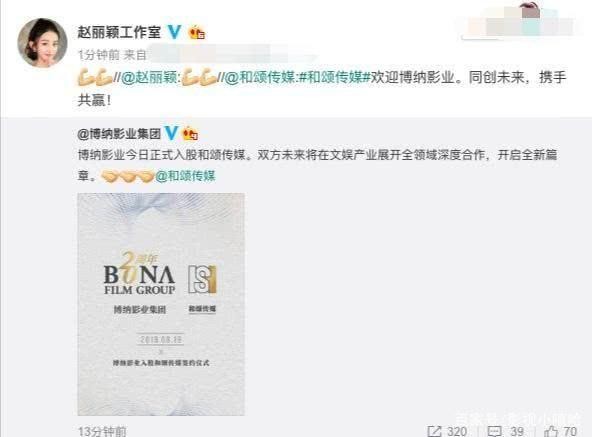Click the membership crown badge beside 赵丽颖工作室
This screenshot has height=437, width=592.
point(197,32)
